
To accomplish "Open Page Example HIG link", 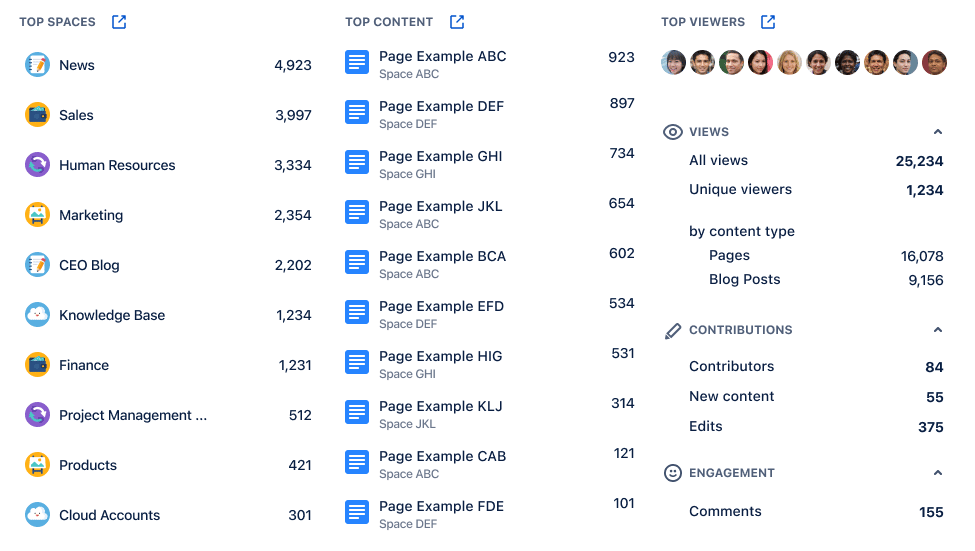I will (x=440, y=356).
